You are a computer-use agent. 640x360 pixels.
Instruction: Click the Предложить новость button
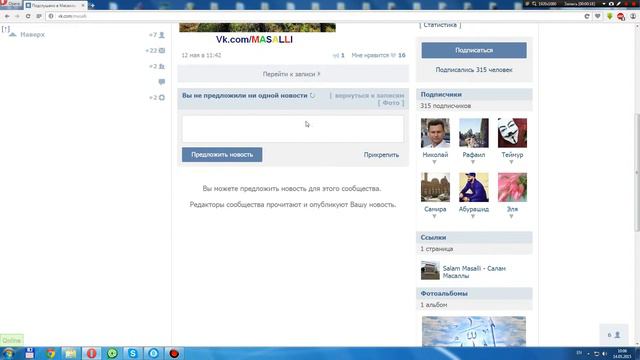pyautogui.click(x=222, y=155)
